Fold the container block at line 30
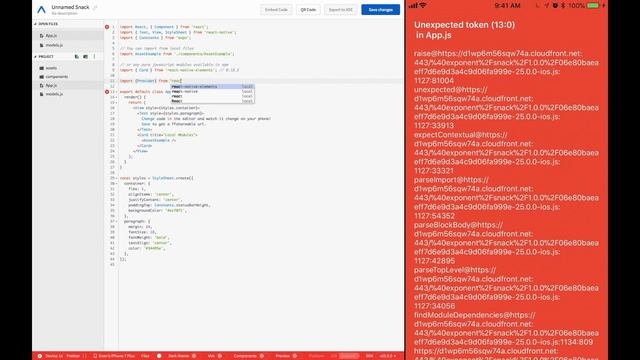The height and width of the screenshot is (360, 640). coord(117,184)
